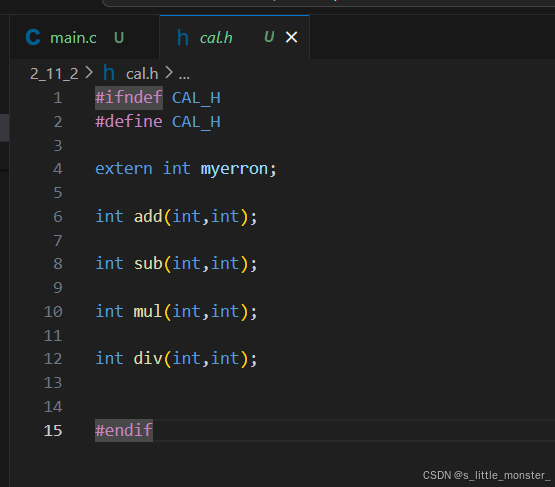The width and height of the screenshot is (555, 487).
Task: Close the cal.h tab
Action: pyautogui.click(x=291, y=37)
